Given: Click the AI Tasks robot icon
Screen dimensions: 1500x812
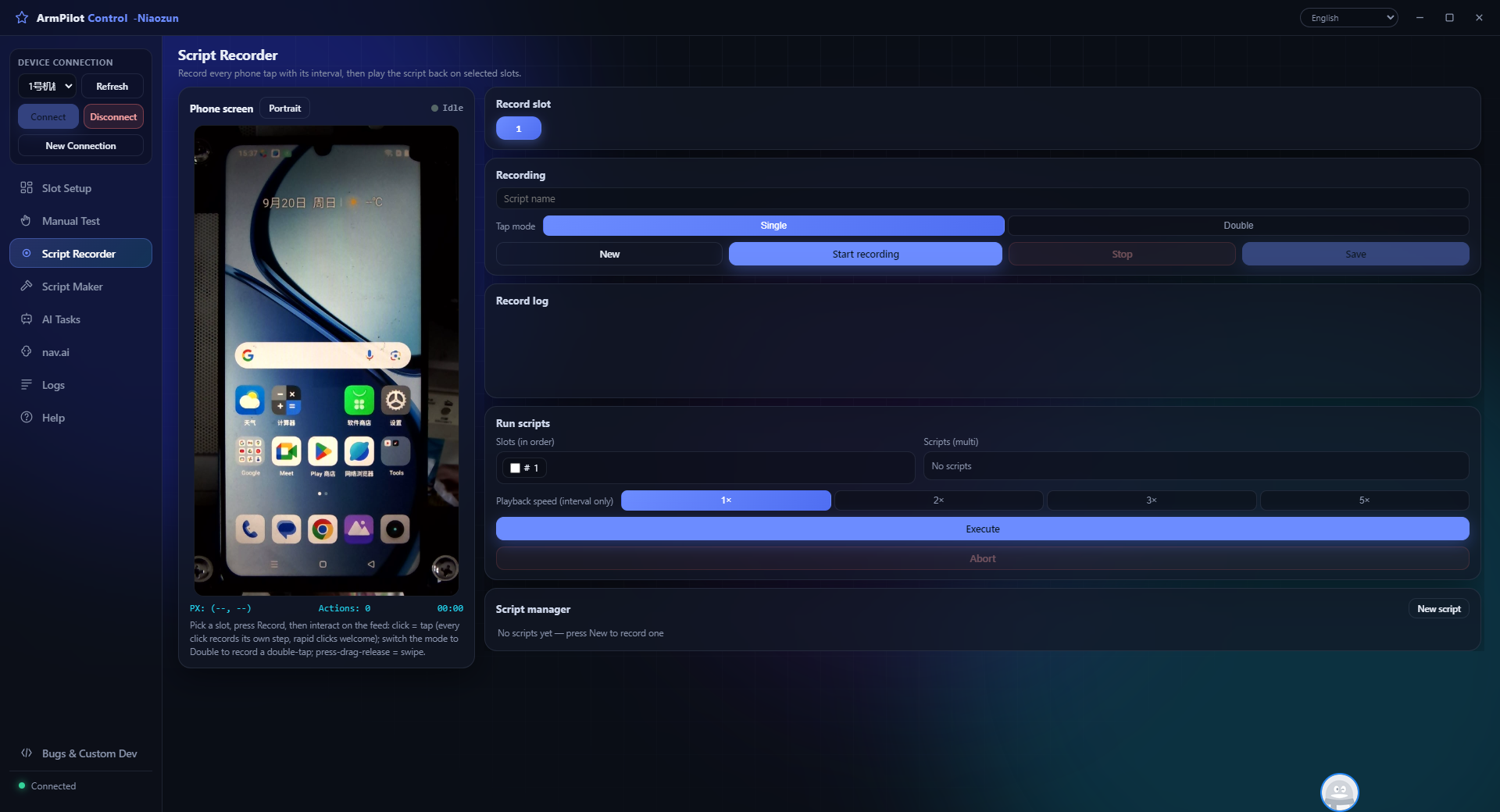Looking at the screenshot, I should pyautogui.click(x=27, y=319).
